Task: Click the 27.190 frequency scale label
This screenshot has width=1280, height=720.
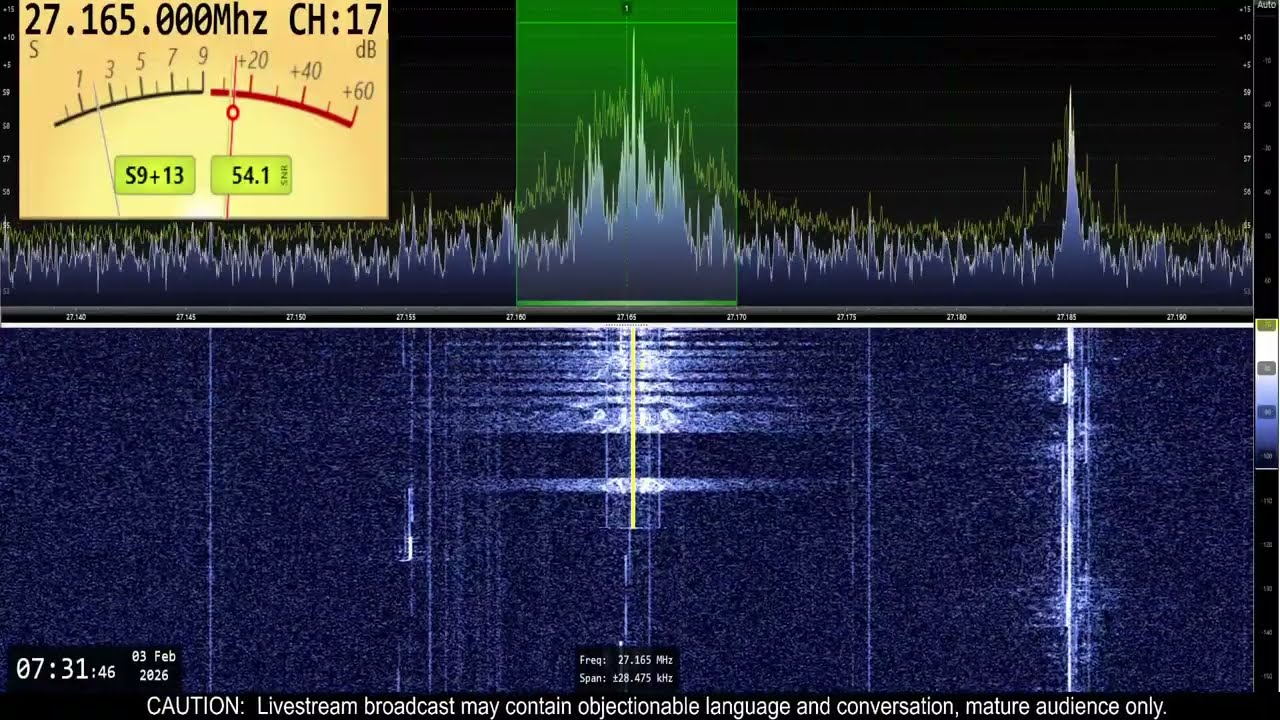Action: click(x=1176, y=317)
